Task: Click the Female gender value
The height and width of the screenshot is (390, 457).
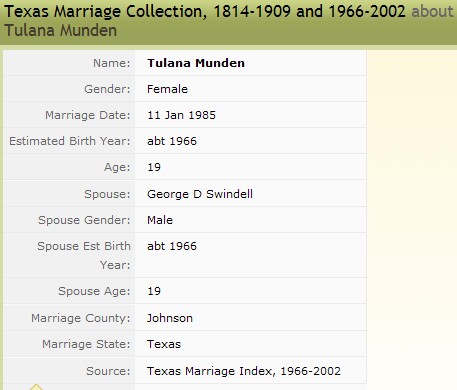Action: (x=167, y=89)
